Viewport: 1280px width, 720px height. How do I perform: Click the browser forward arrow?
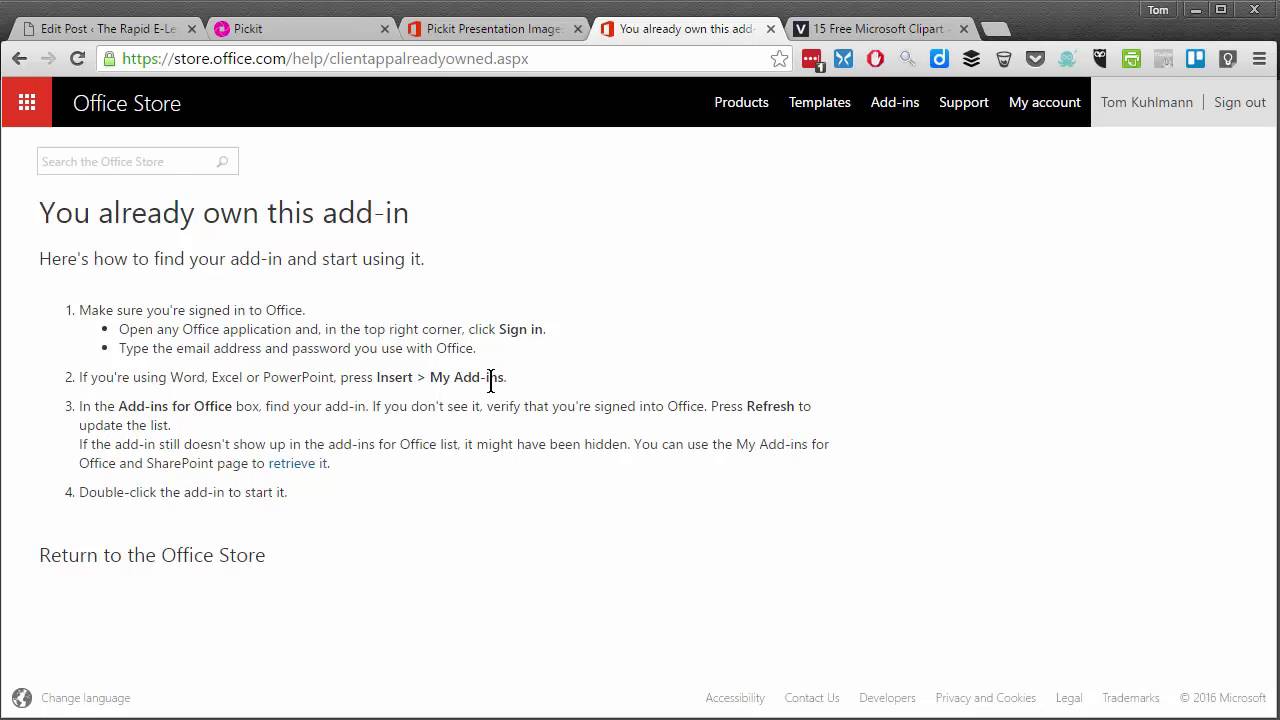click(x=48, y=59)
